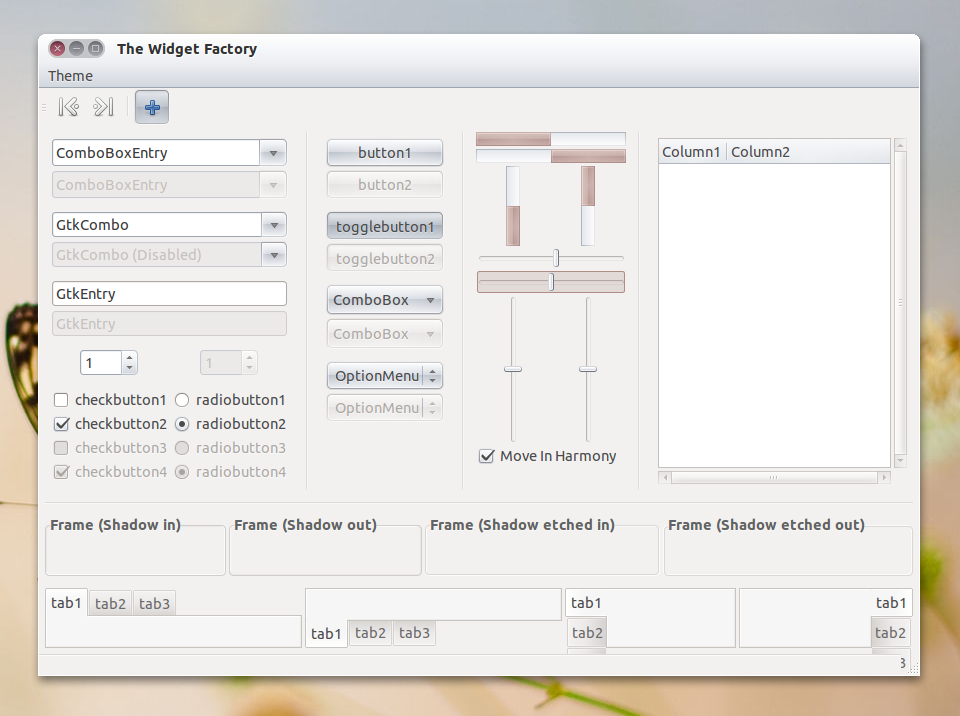Screen dimensions: 960x716
Task: Click the disabled radiobutton3
Action: coord(182,448)
